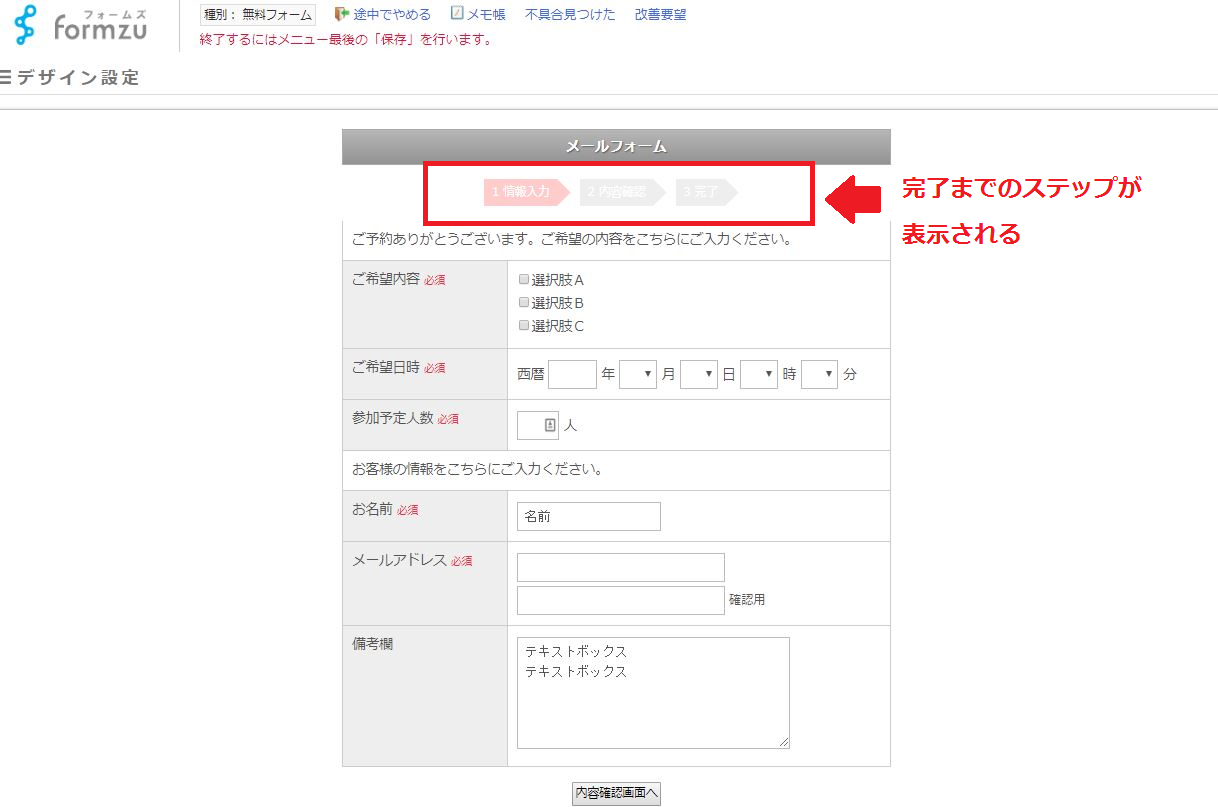Image resolution: width=1218 pixels, height=807 pixels.
Task: Open the month (月) dropdown
Action: click(637, 374)
